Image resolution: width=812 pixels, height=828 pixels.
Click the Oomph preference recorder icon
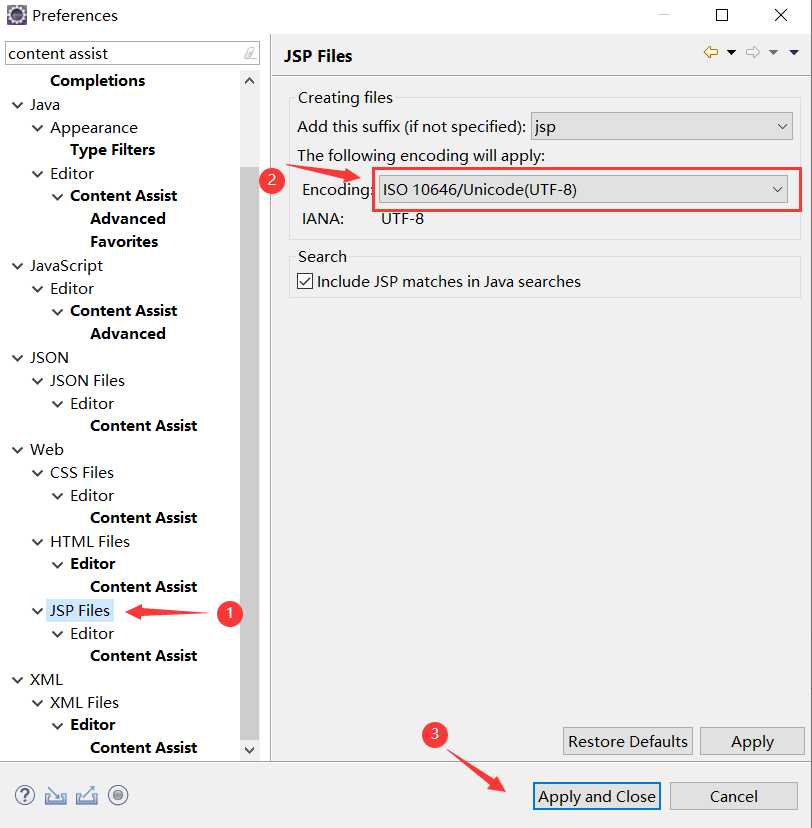tap(118, 795)
